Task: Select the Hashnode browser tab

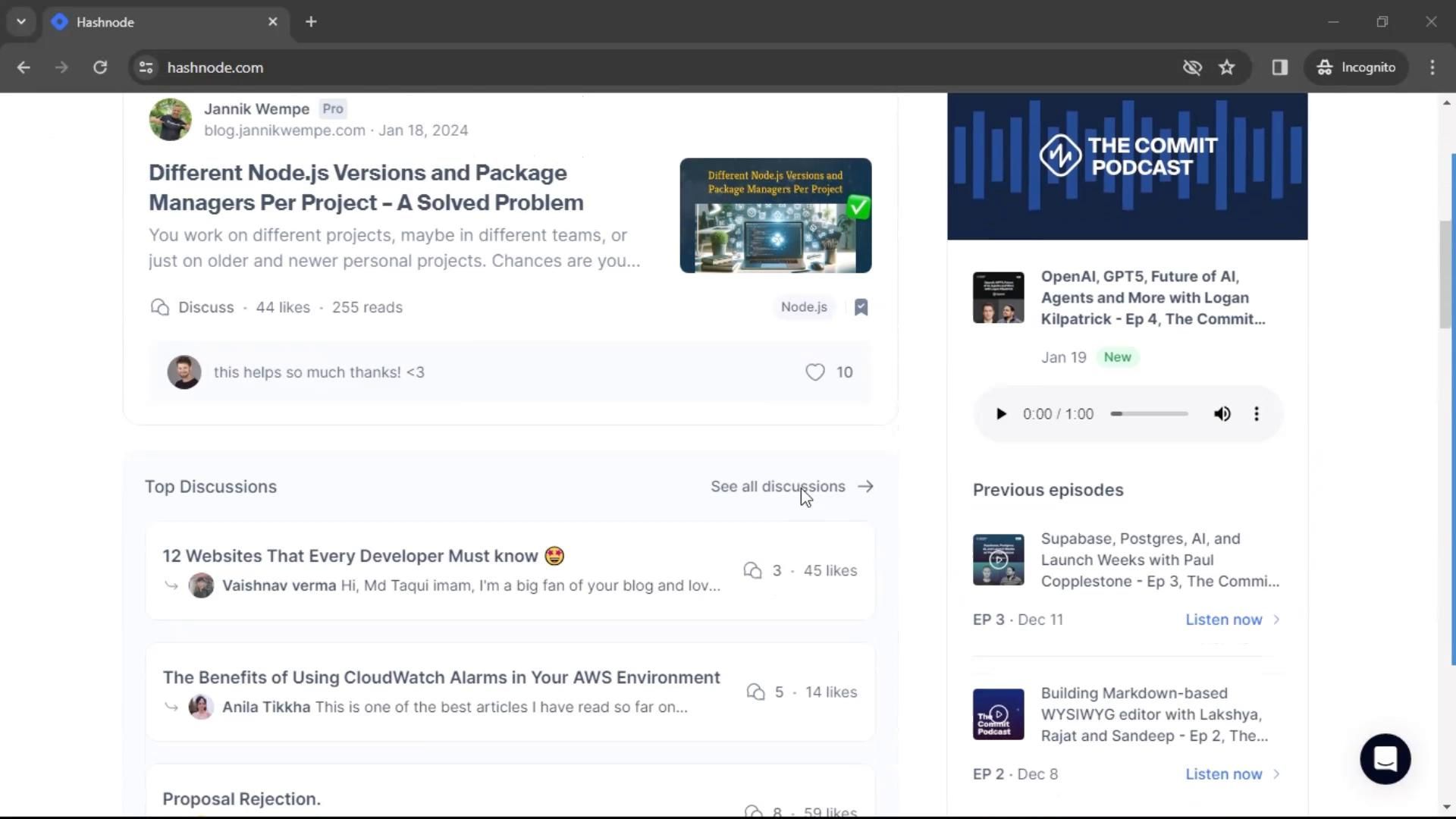Action: [x=152, y=22]
